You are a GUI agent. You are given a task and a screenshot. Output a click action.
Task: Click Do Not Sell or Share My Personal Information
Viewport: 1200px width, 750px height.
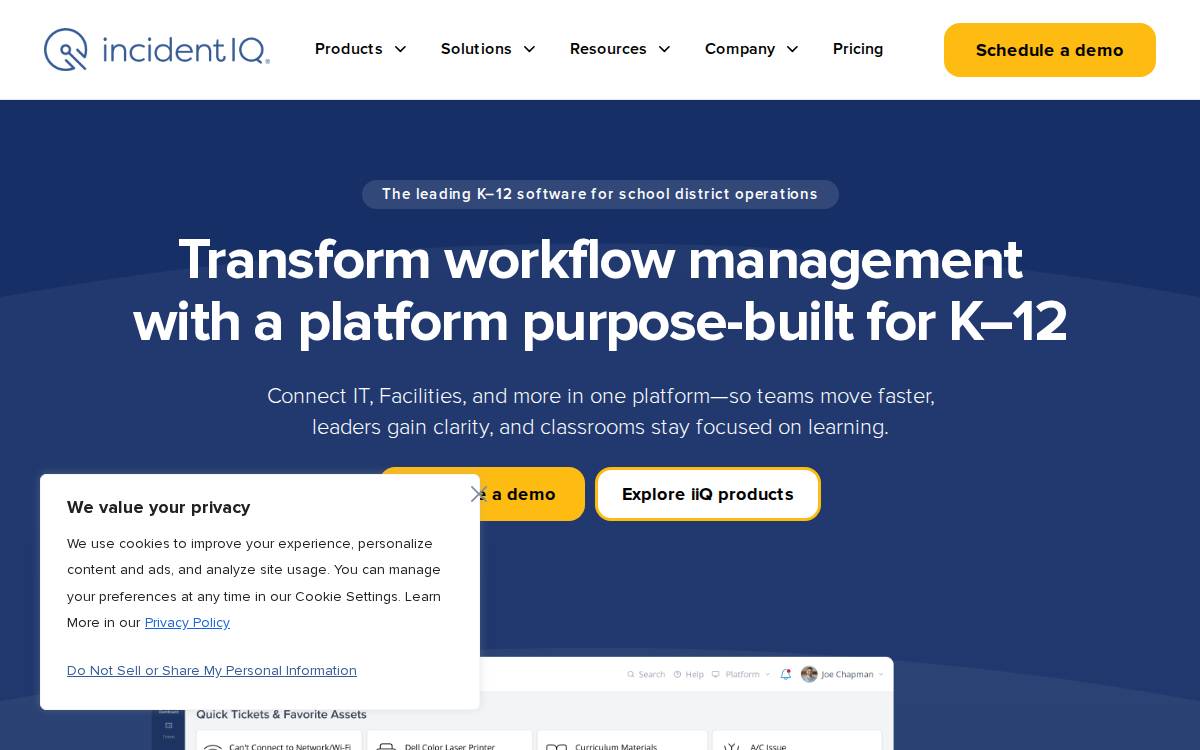tap(212, 670)
